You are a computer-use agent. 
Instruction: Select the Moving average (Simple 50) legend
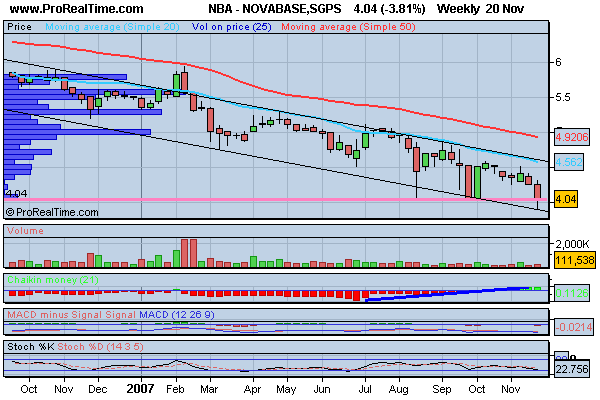(x=348, y=27)
